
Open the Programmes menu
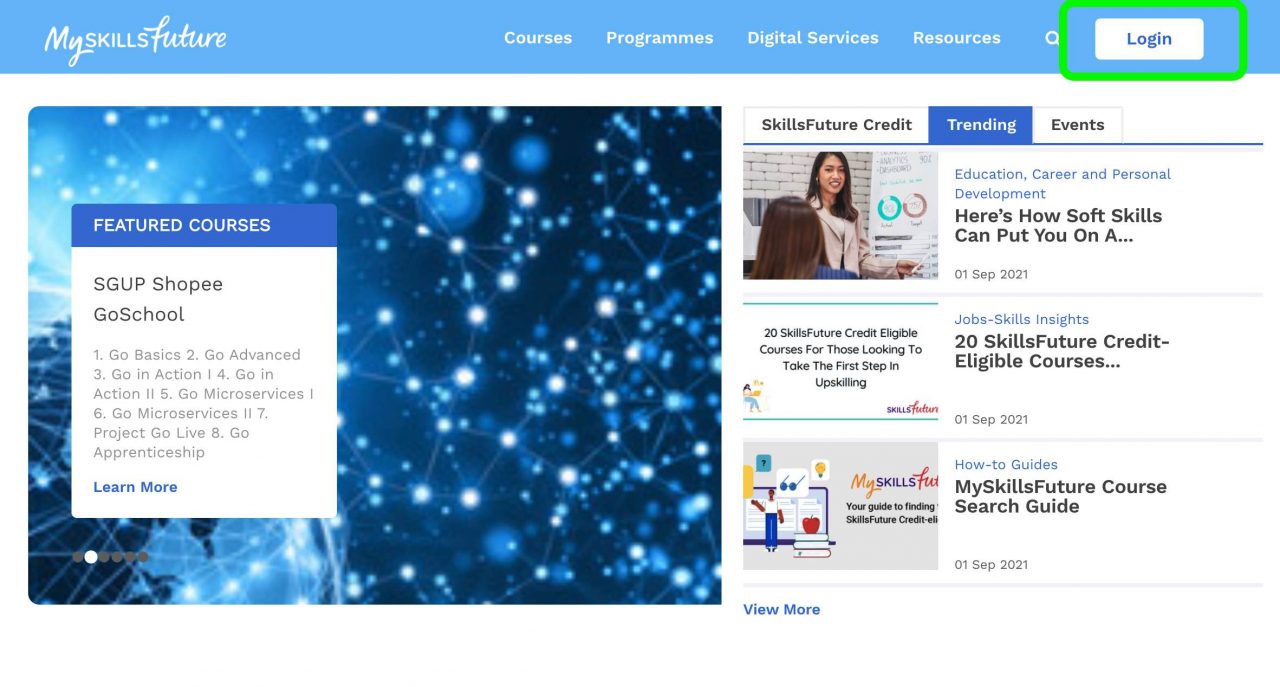pyautogui.click(x=659, y=38)
